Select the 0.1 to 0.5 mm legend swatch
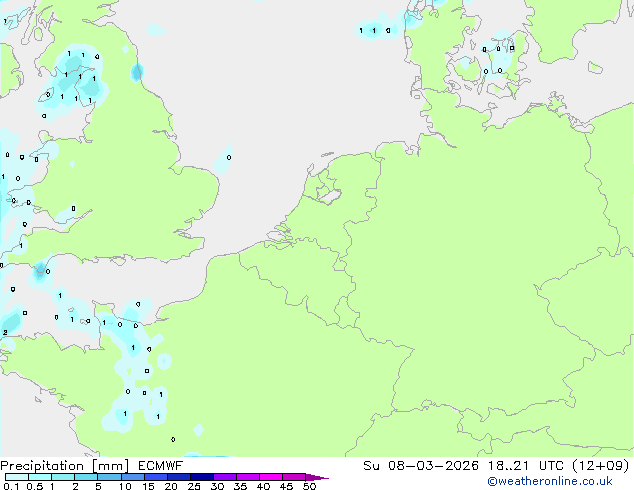 coord(17,477)
